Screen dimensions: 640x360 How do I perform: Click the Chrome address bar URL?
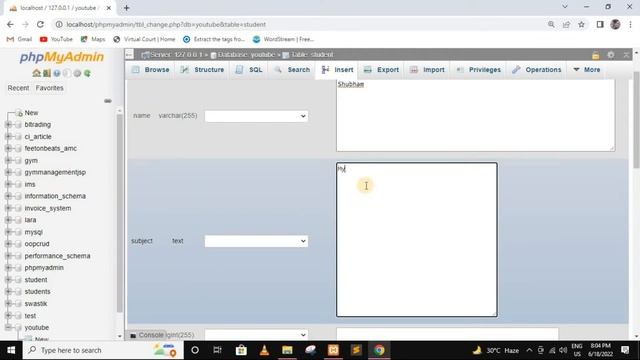click(x=166, y=24)
